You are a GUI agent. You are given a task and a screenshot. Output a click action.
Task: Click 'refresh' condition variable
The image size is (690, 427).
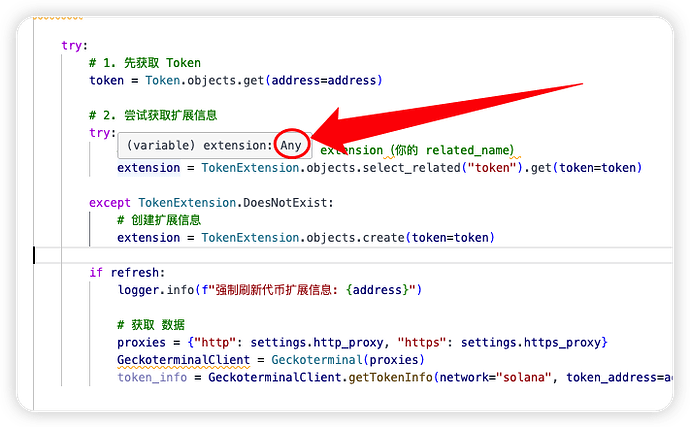click(135, 272)
